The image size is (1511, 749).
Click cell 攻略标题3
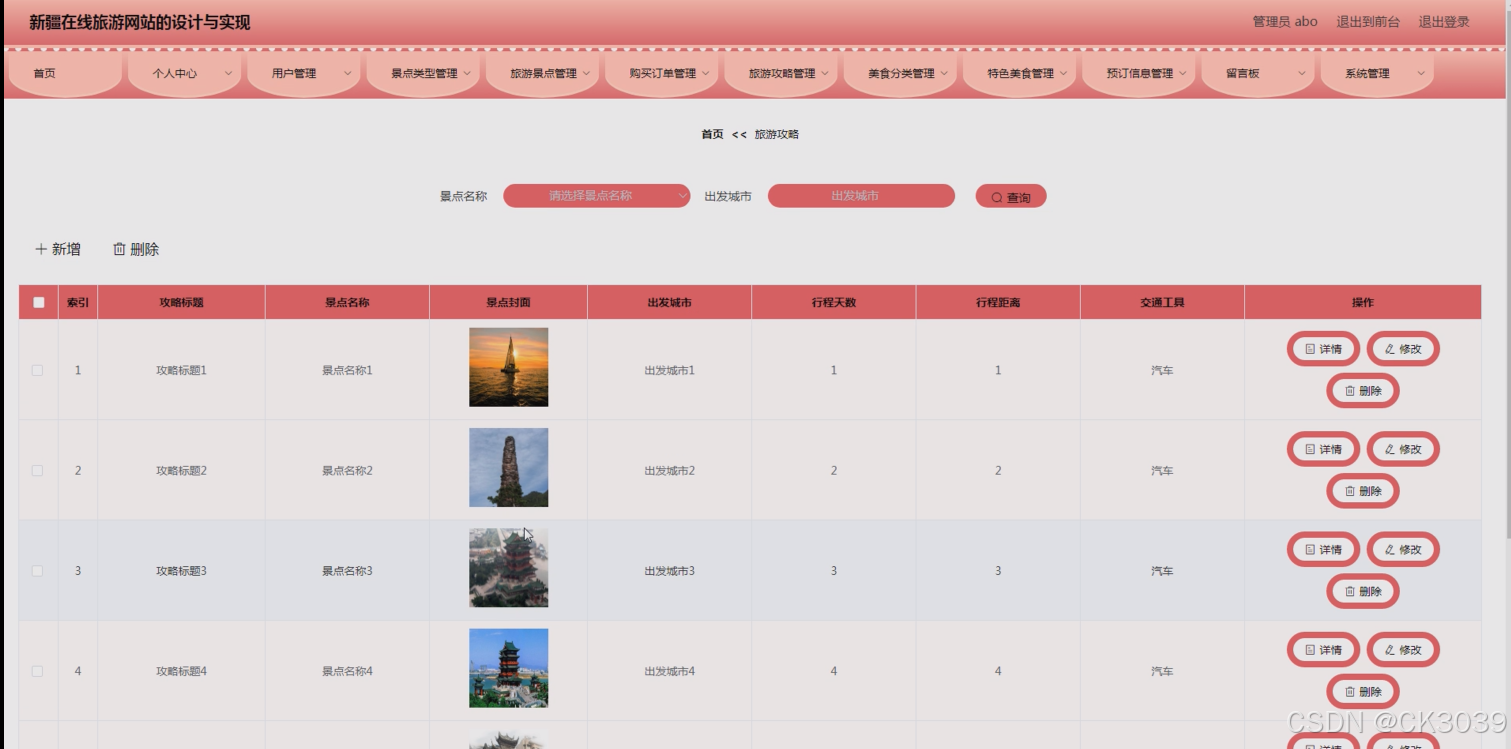[x=182, y=571]
